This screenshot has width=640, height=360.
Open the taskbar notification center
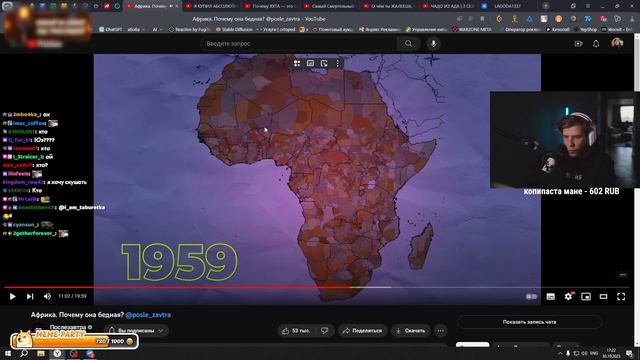point(629,353)
